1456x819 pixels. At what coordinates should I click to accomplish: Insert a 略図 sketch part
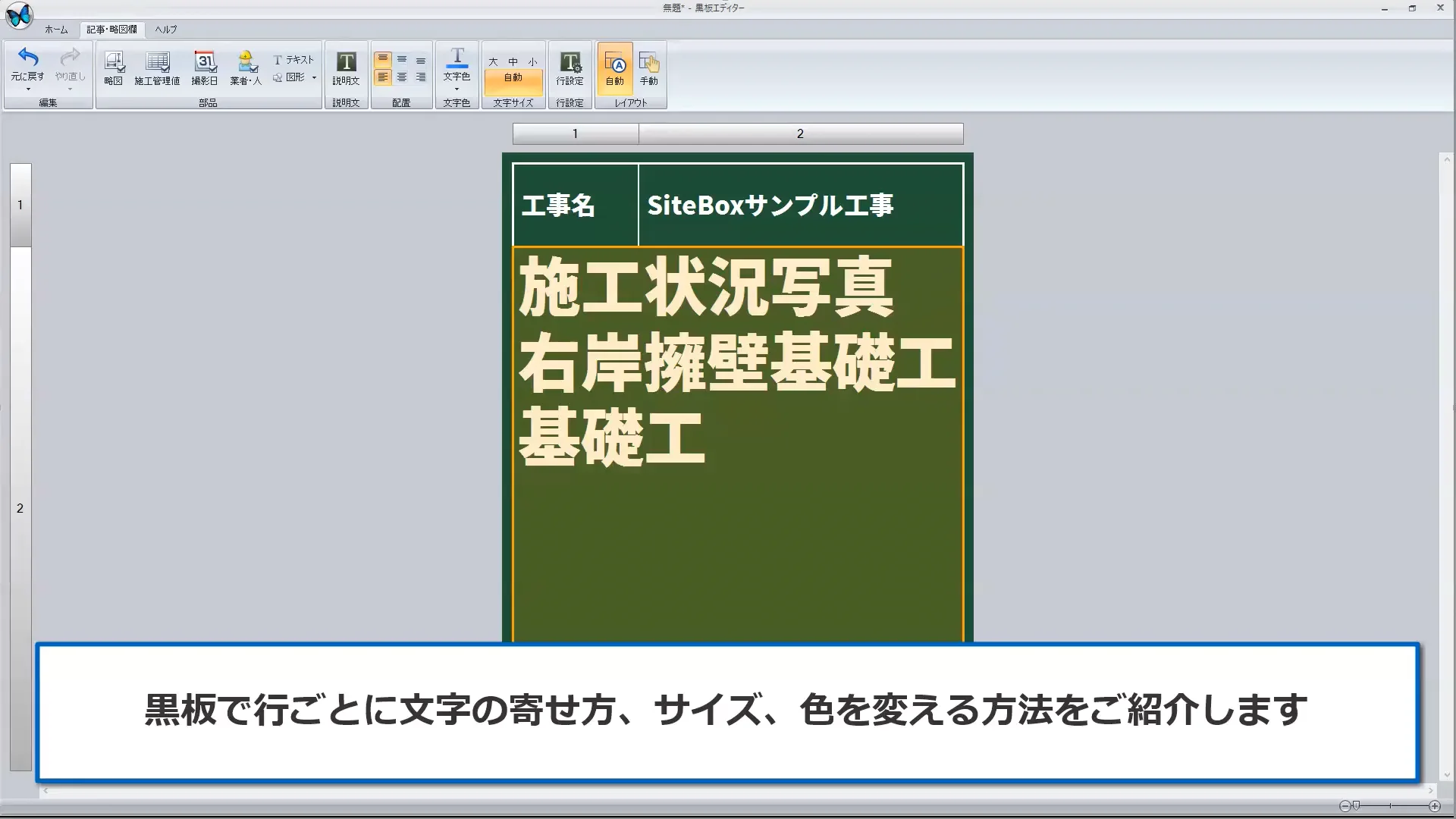114,68
